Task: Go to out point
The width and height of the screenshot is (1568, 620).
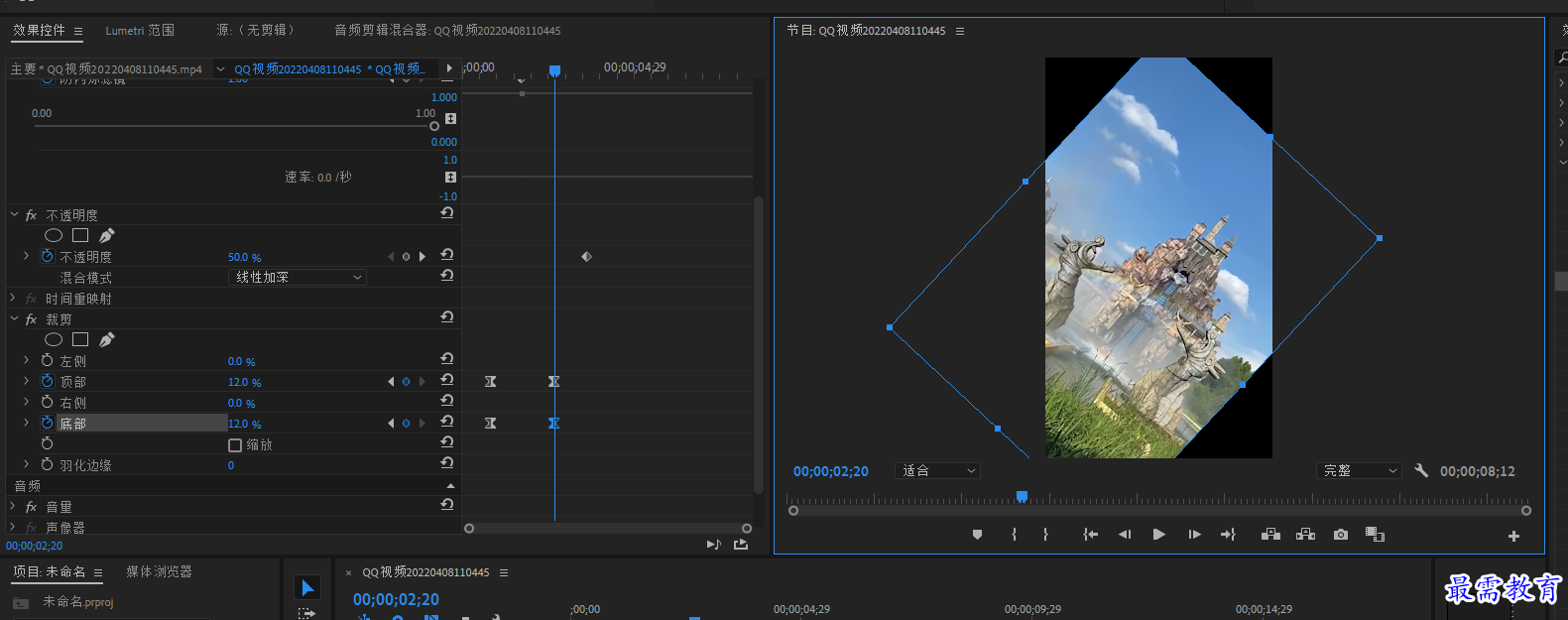Action: 1228,535
